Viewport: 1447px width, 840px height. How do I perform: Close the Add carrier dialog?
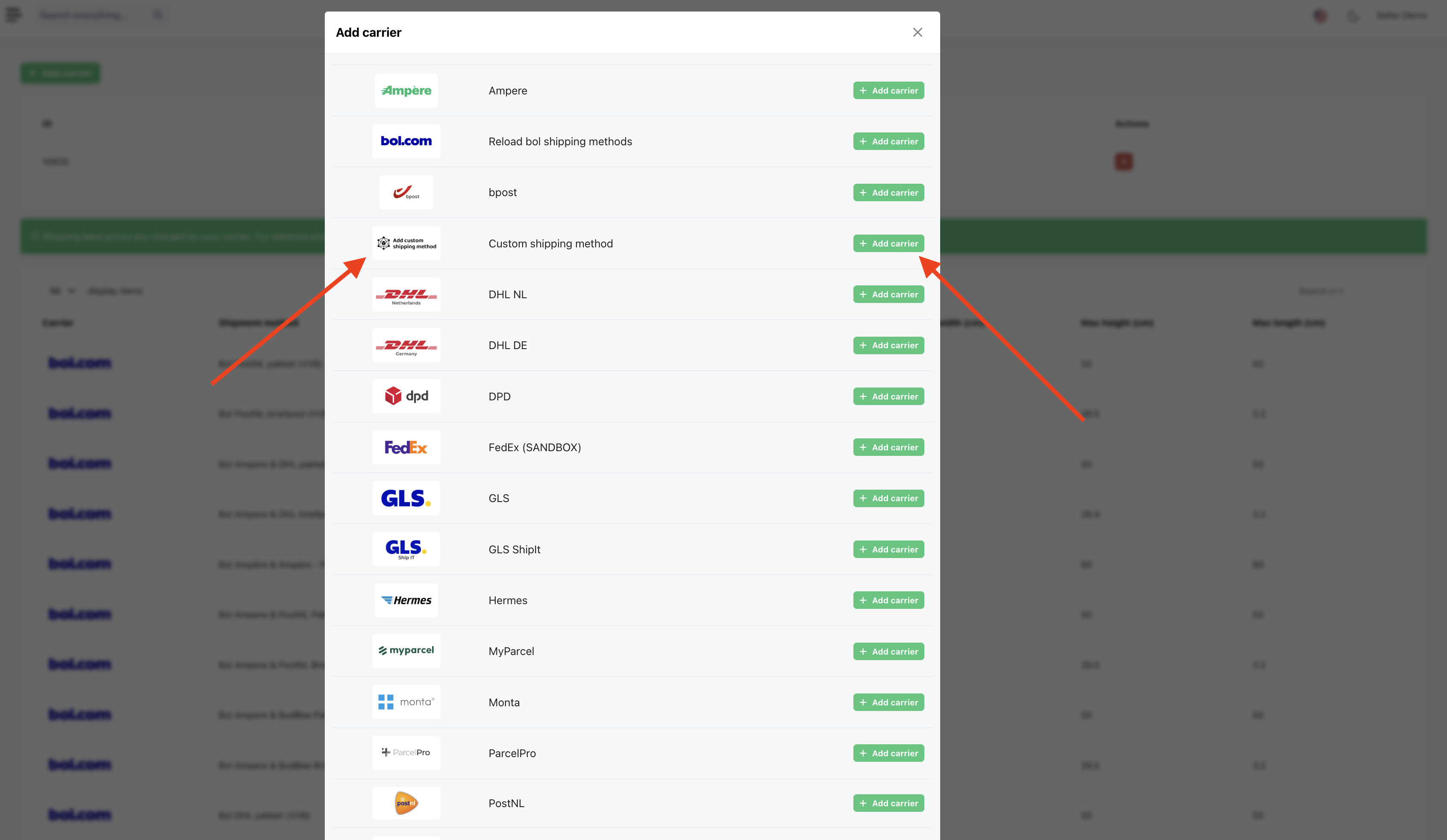(x=918, y=32)
